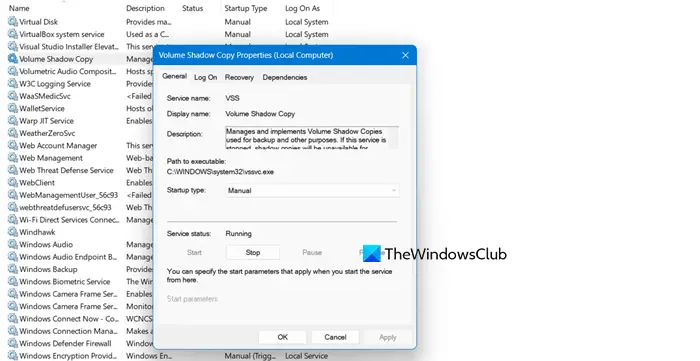Switch to the General tab

(174, 76)
